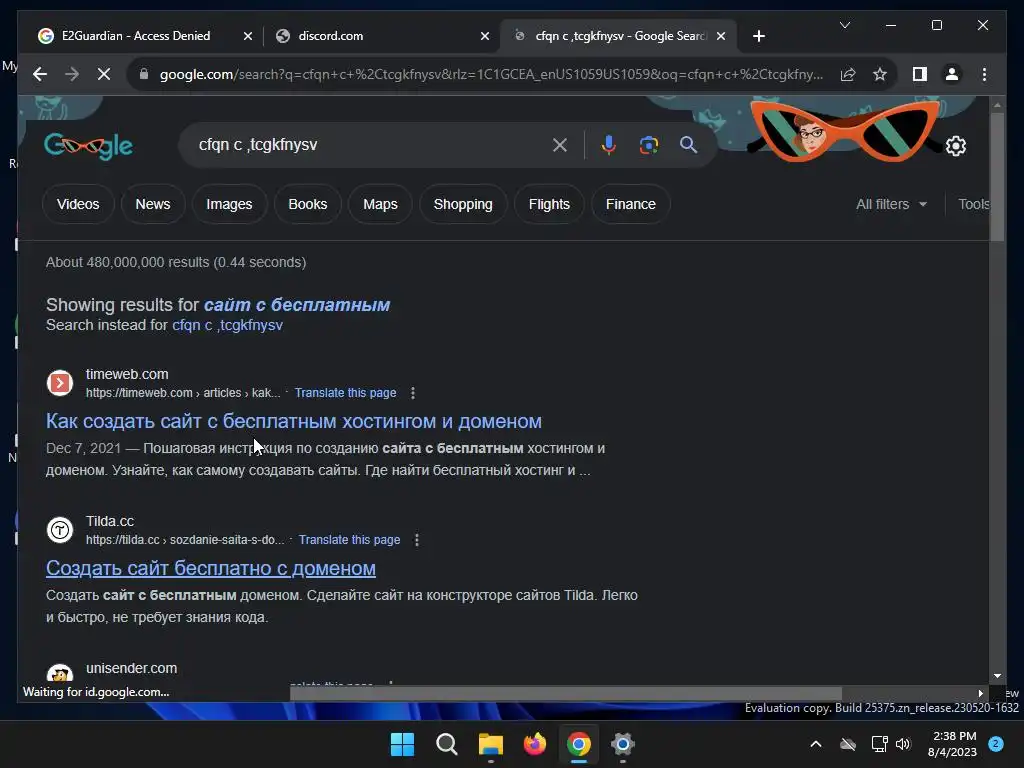Image resolution: width=1024 pixels, height=768 pixels.
Task: Open File Explorer from the taskbar
Action: pos(490,744)
